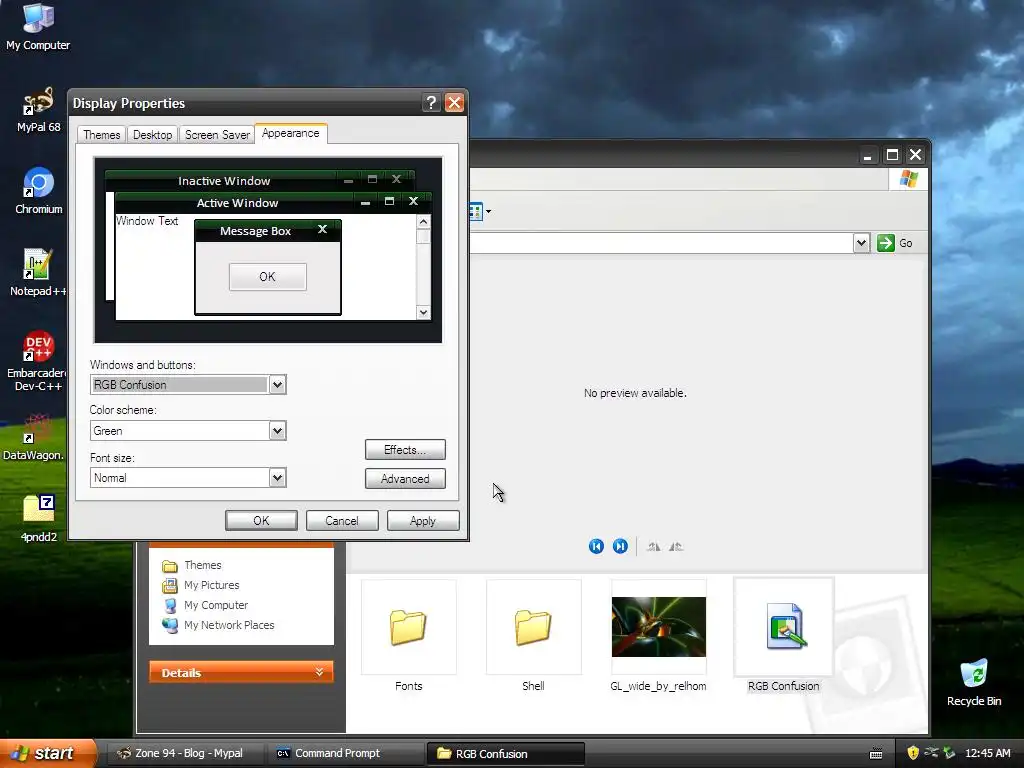Switch to the Themes tab
The width and height of the screenshot is (1024, 768).
point(102,135)
